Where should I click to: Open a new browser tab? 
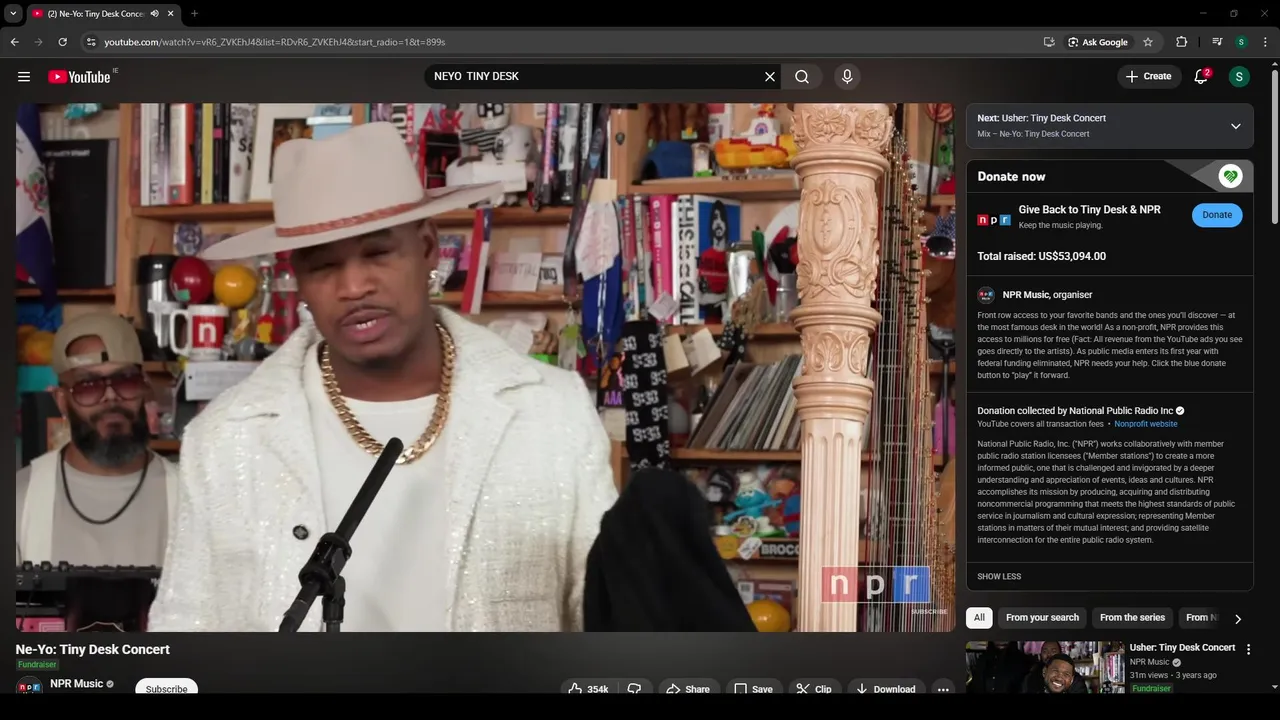click(x=194, y=13)
